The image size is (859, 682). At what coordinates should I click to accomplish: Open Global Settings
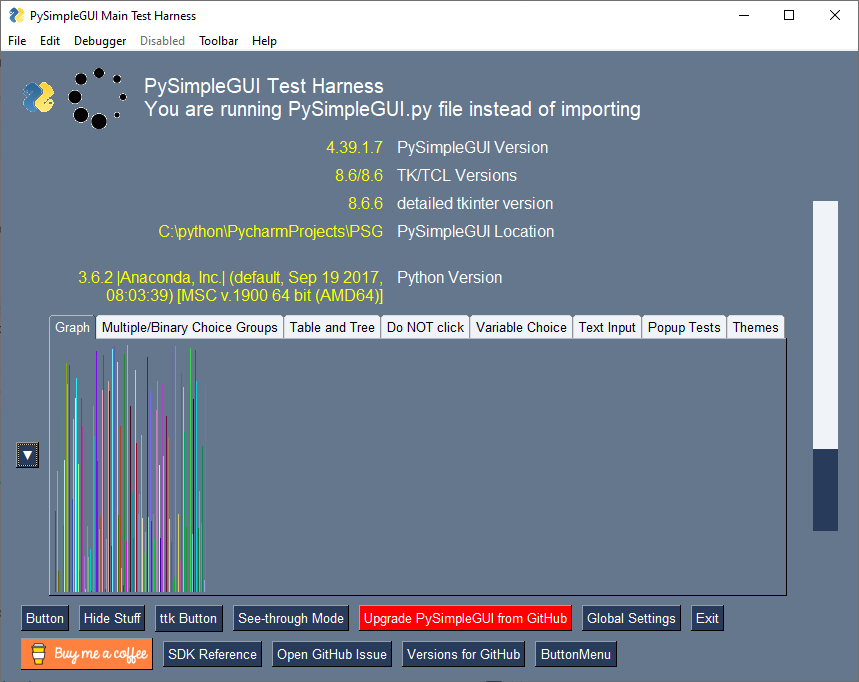[x=631, y=618]
